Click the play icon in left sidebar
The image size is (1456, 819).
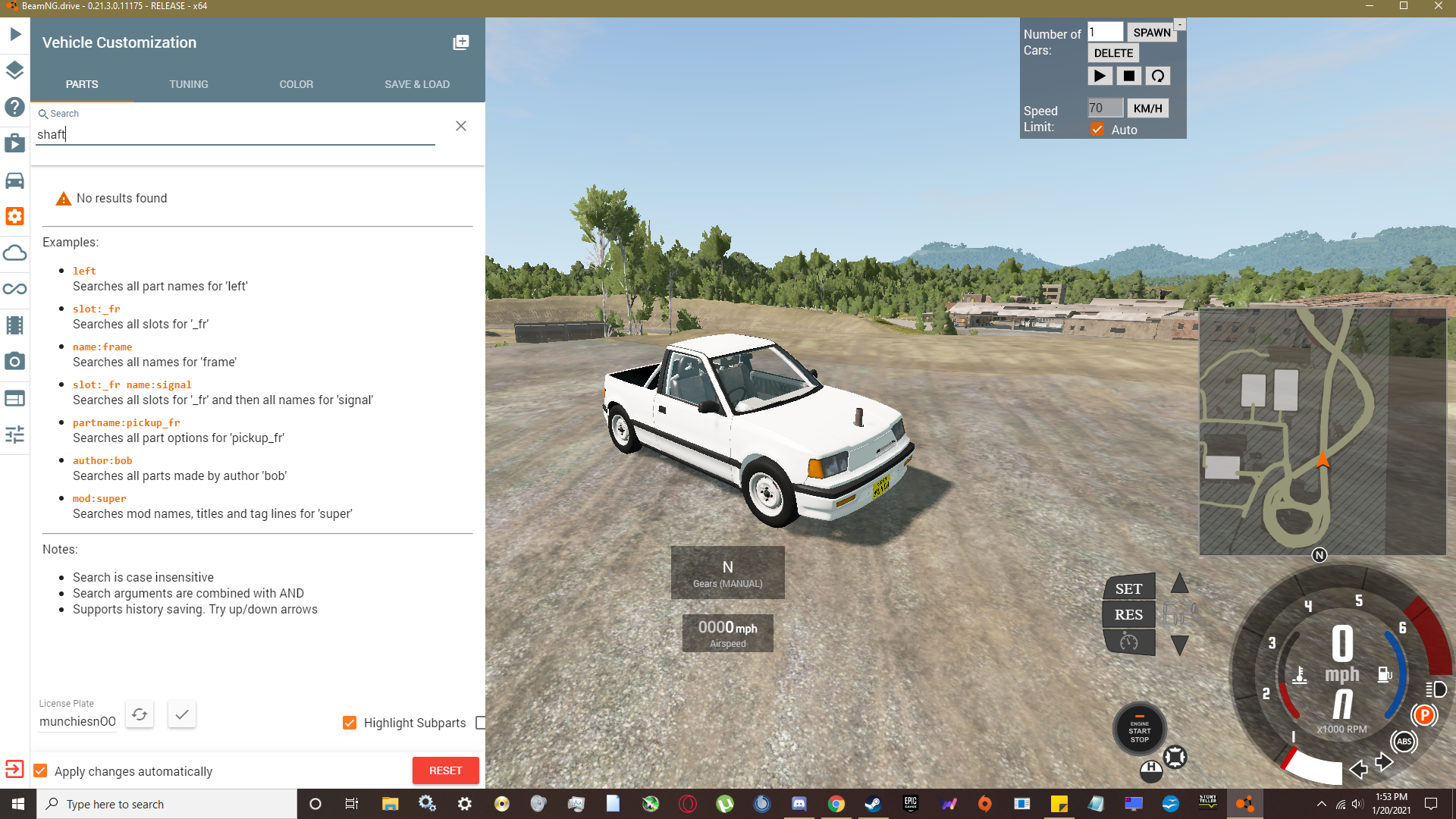15,34
